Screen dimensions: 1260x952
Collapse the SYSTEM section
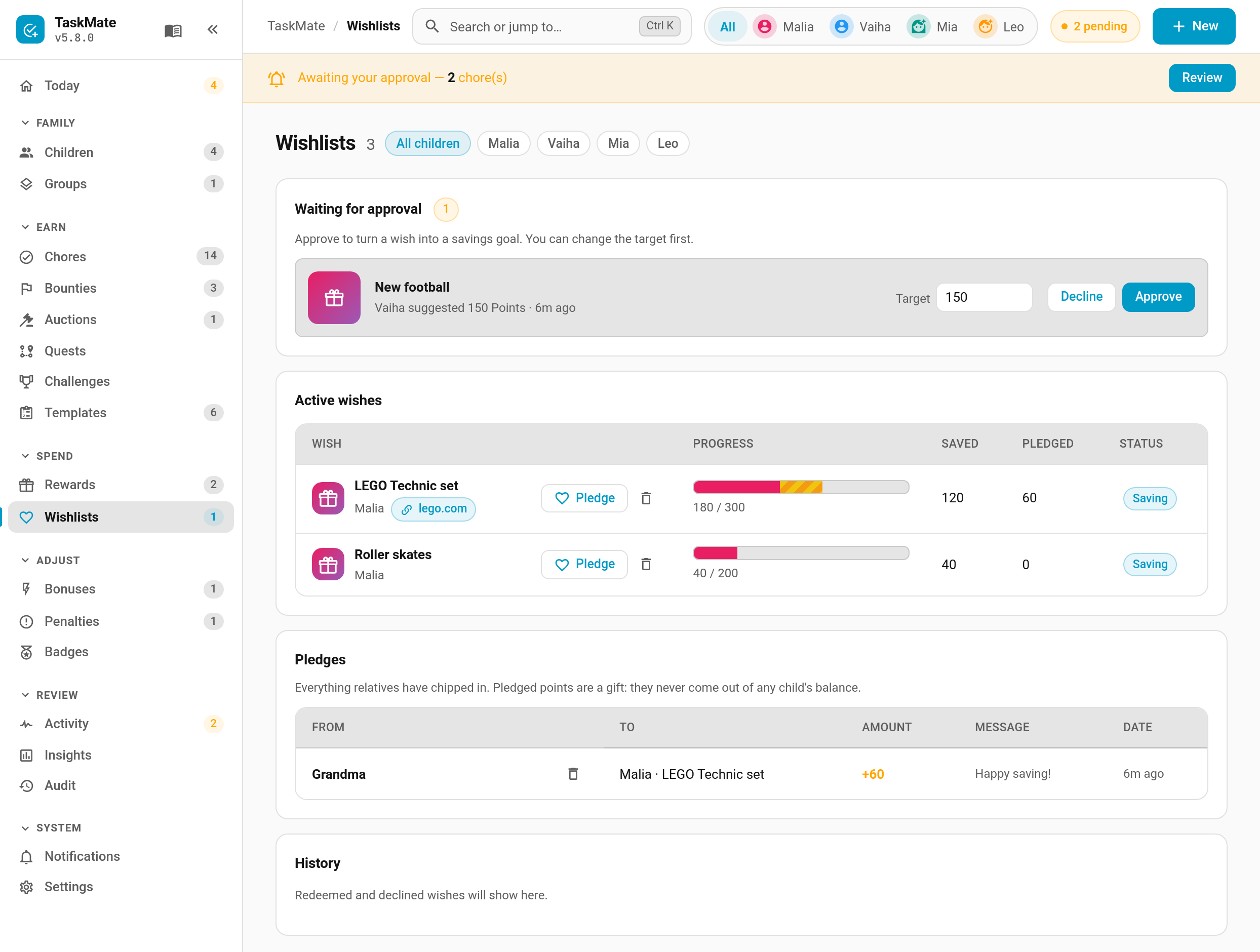tap(51, 828)
